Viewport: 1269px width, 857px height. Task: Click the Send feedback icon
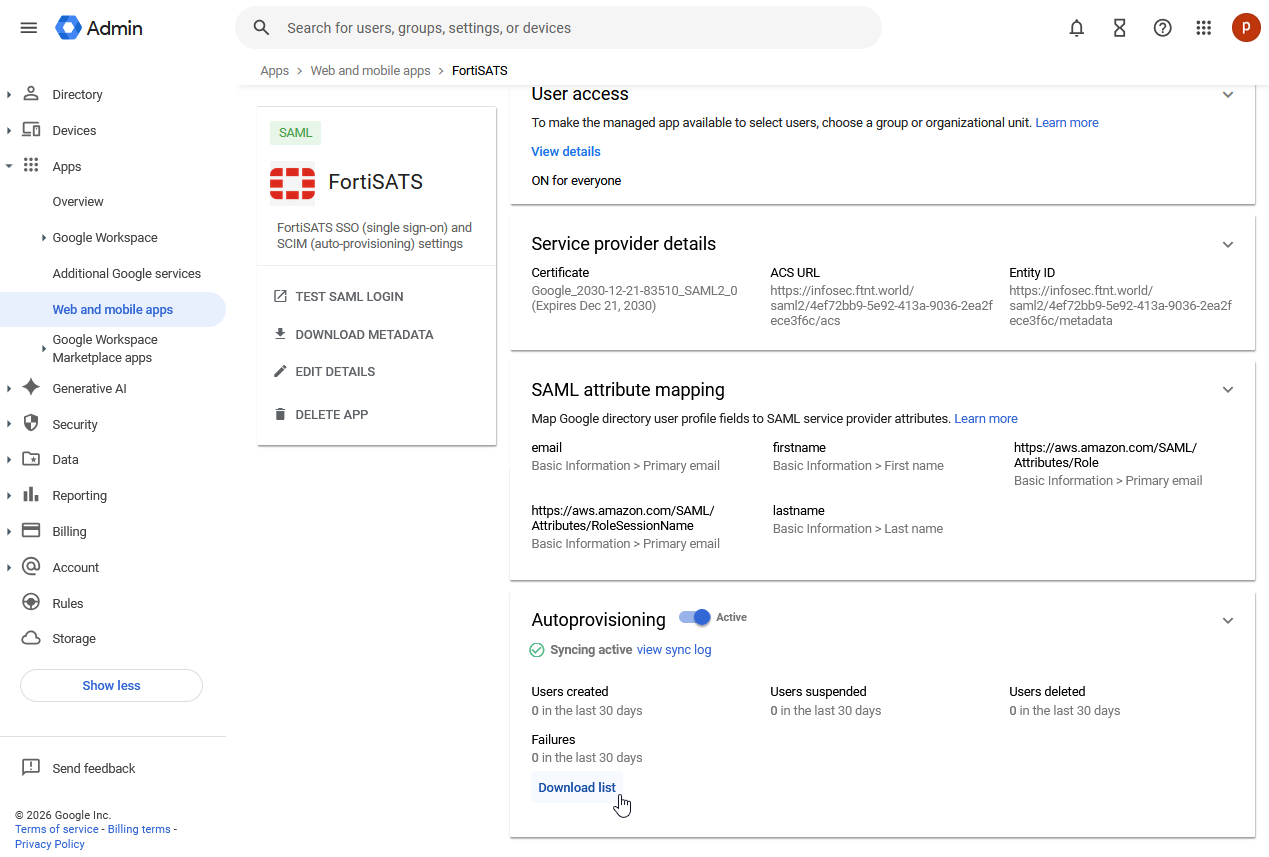[31, 768]
